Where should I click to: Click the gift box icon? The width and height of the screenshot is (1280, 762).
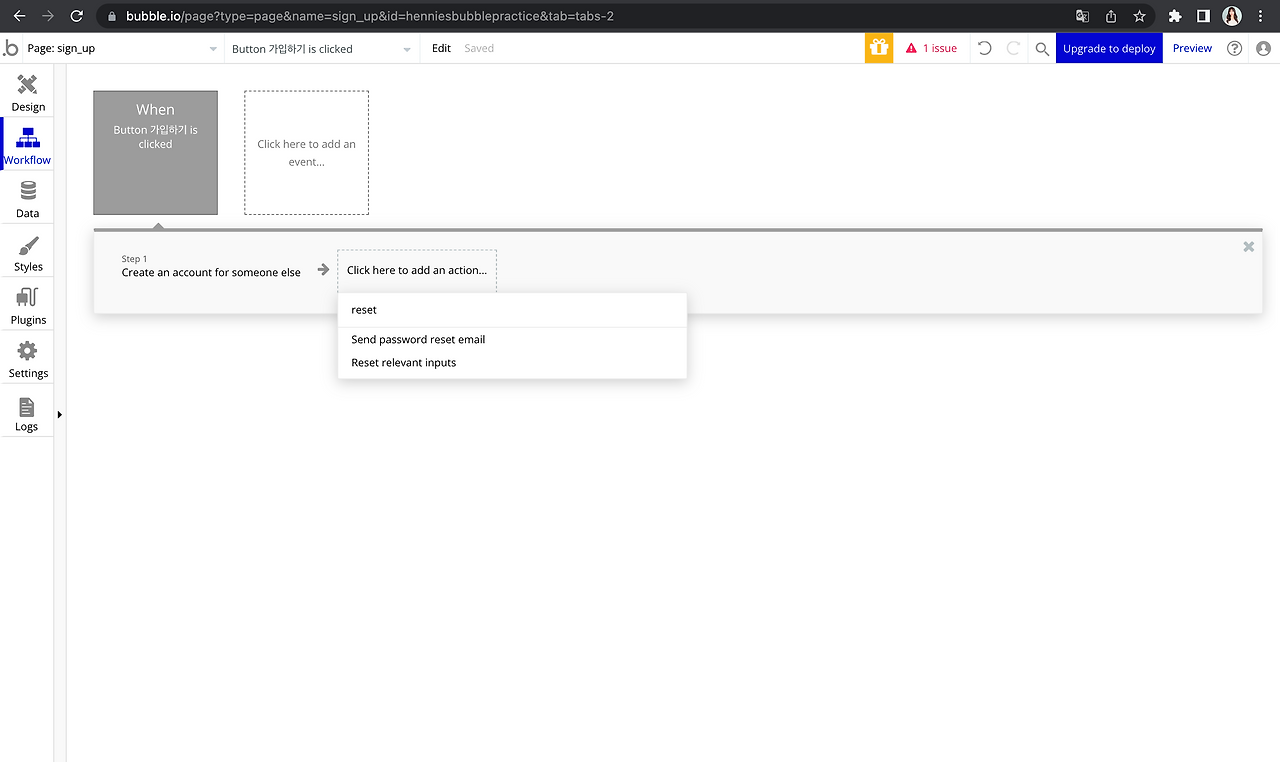click(879, 48)
